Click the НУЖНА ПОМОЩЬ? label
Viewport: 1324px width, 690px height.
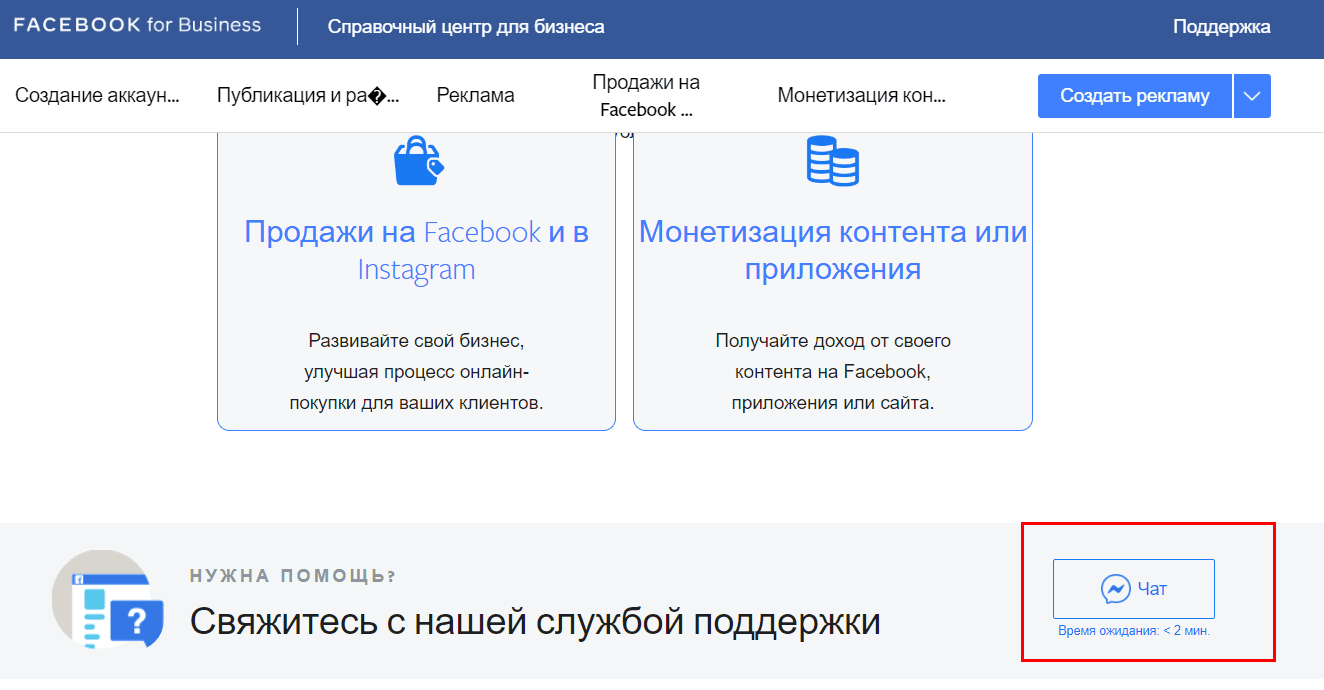click(x=293, y=576)
